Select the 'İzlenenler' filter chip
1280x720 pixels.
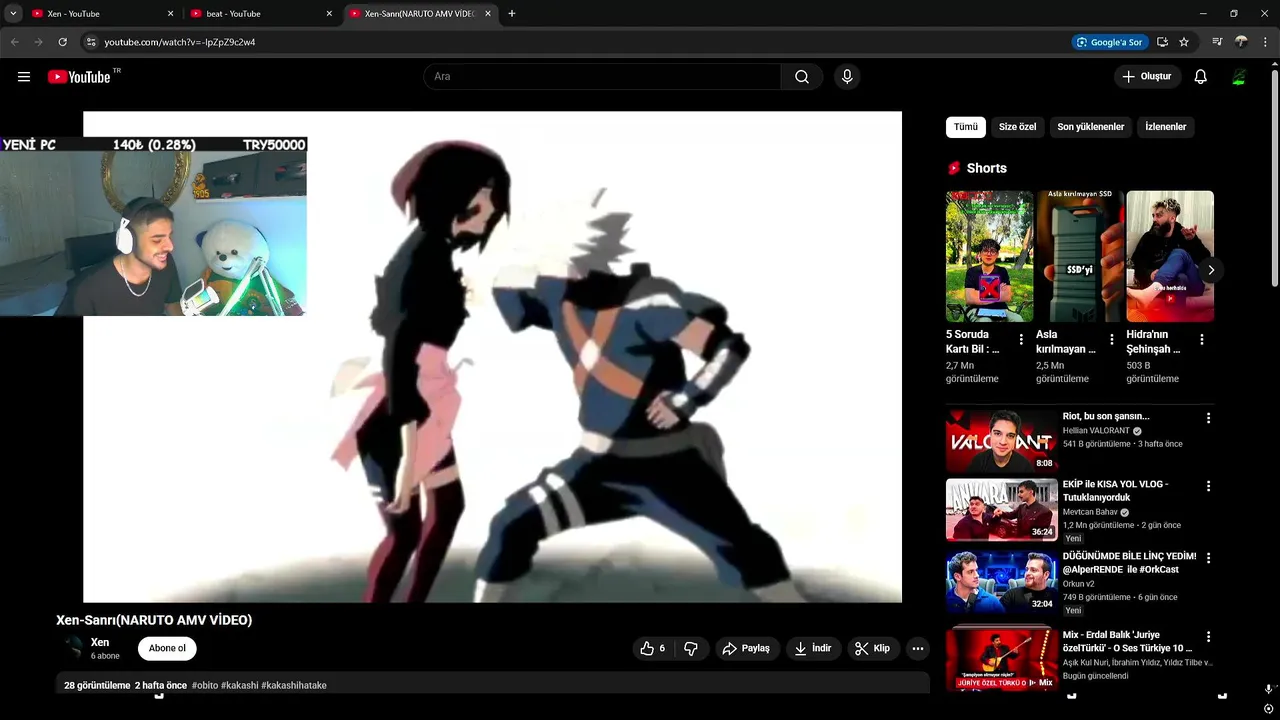pos(1166,127)
